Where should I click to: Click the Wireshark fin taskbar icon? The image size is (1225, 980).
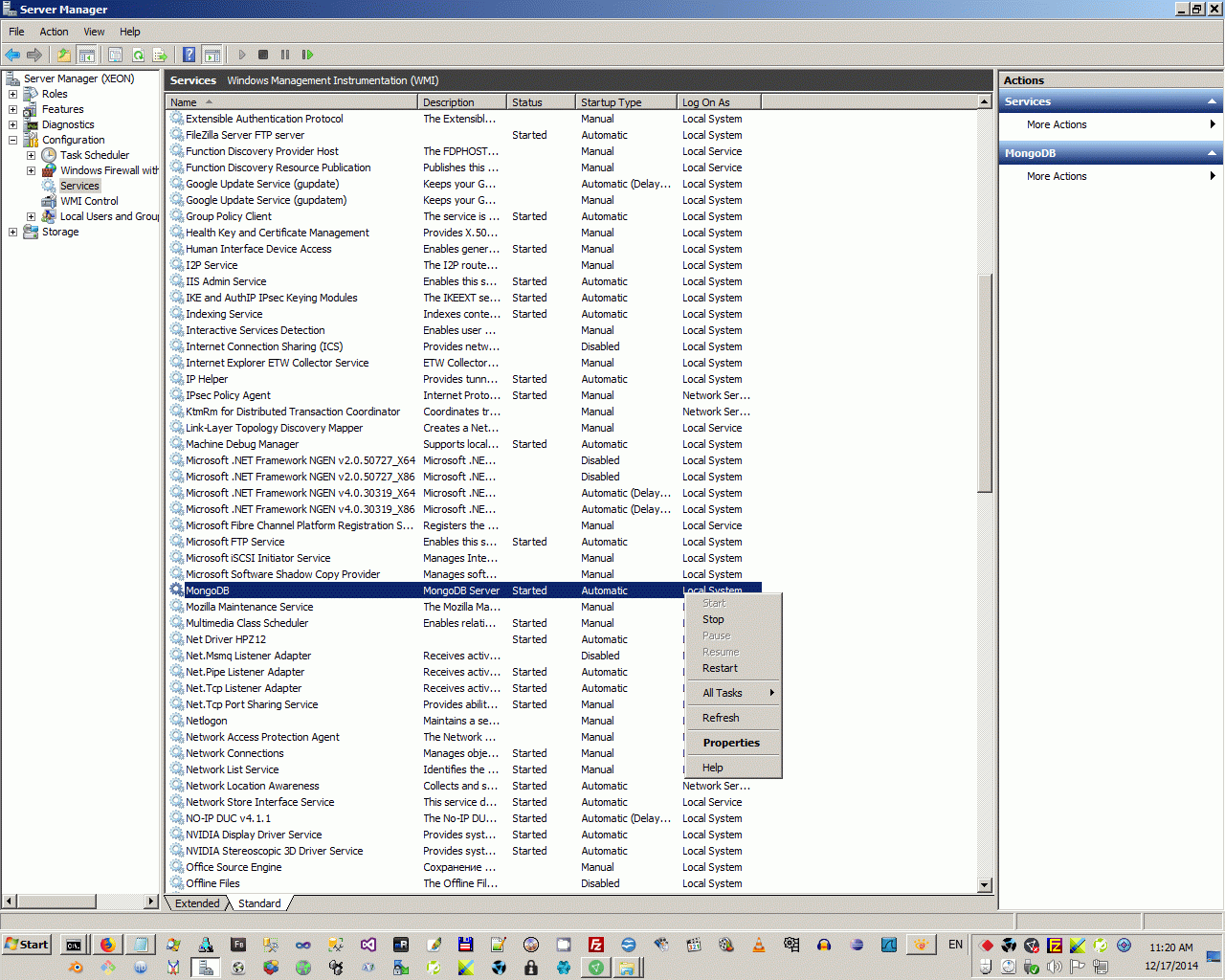[889, 945]
